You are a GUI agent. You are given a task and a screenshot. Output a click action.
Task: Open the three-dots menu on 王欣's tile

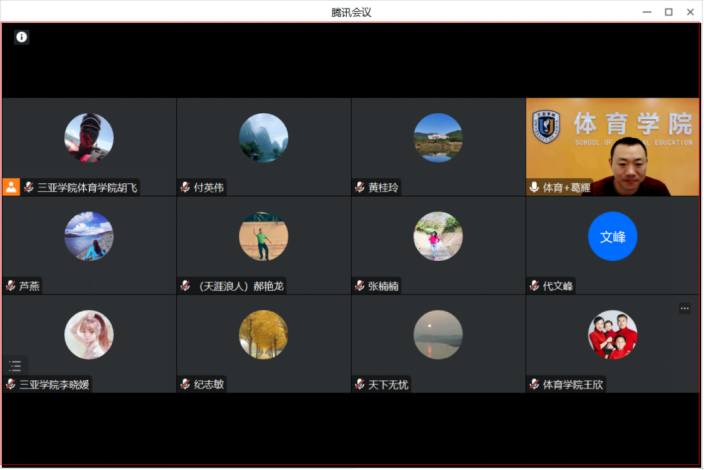coord(684,309)
